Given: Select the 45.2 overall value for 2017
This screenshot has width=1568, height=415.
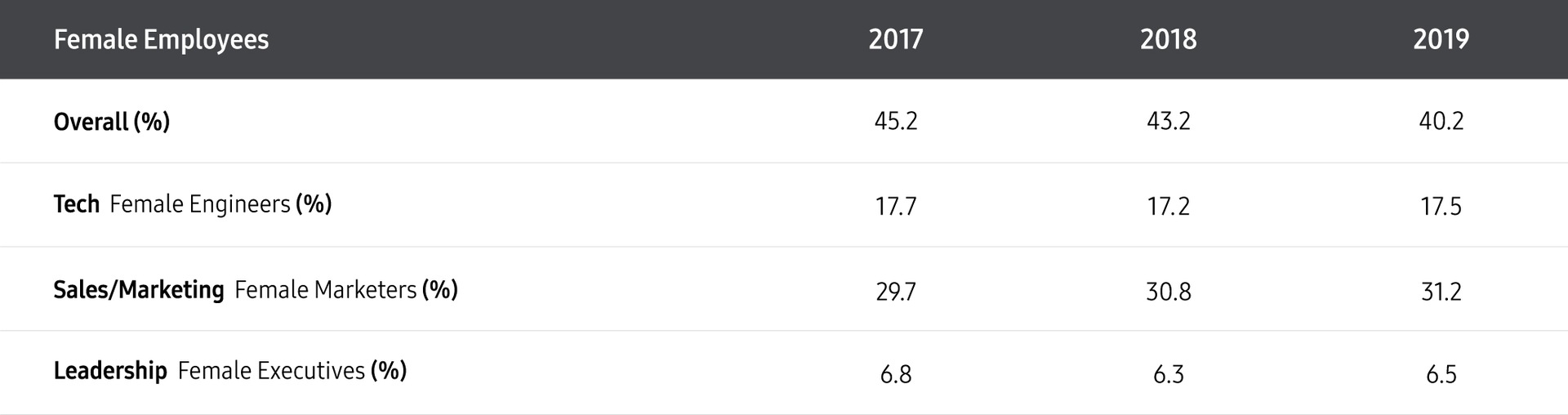Looking at the screenshot, I should (x=896, y=121).
